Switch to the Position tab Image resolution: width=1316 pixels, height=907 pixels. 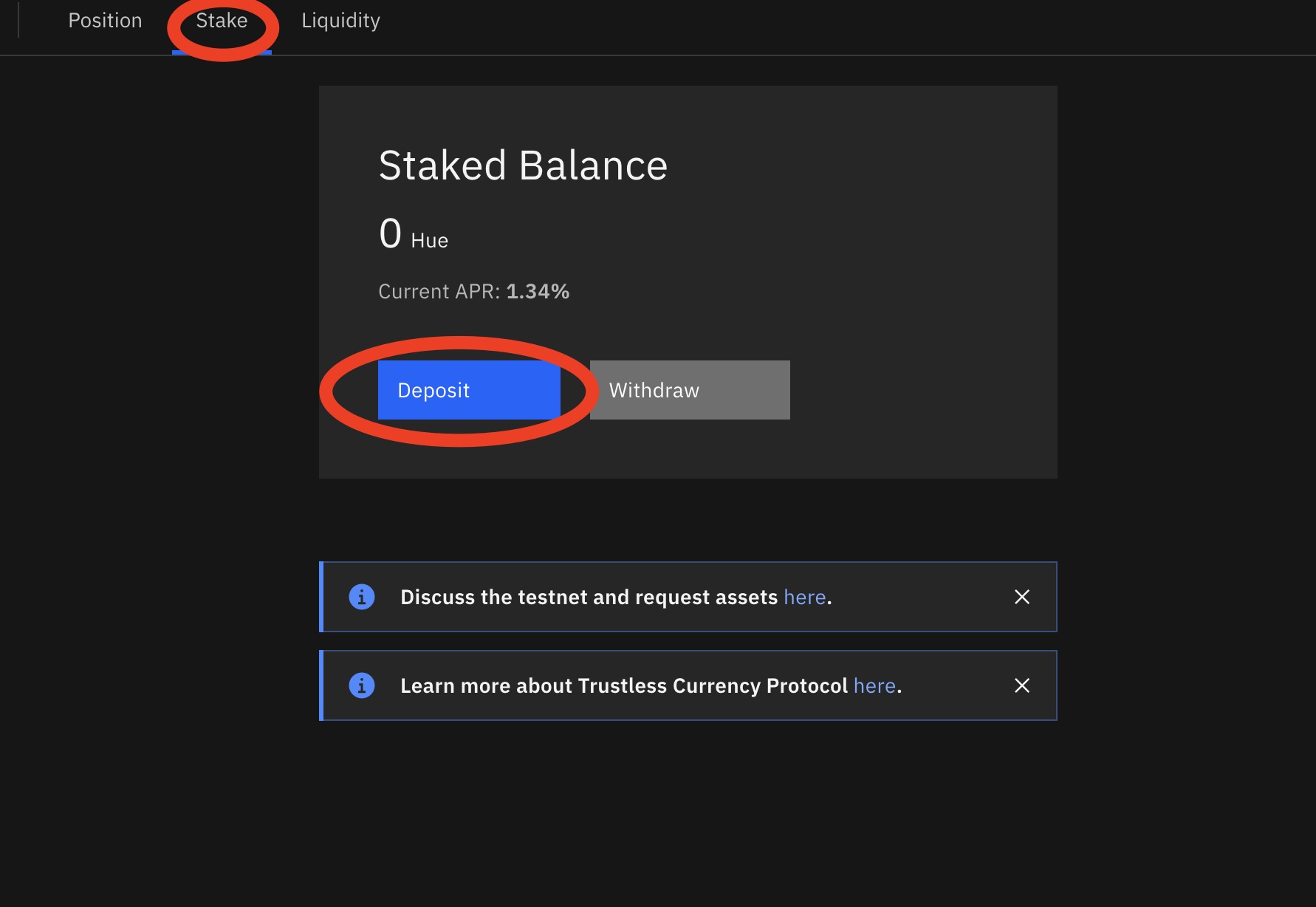pyautogui.click(x=105, y=21)
